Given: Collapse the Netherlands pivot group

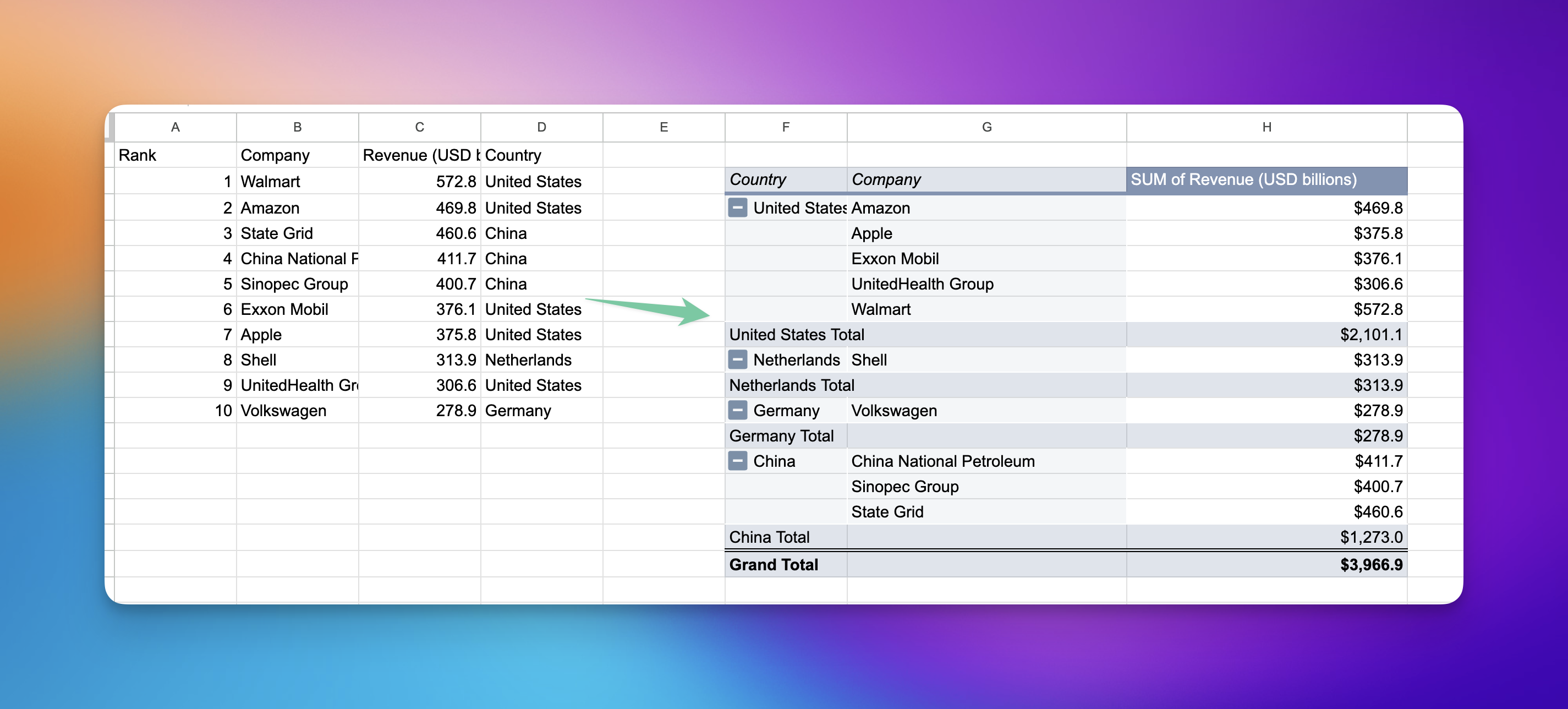Looking at the screenshot, I should click(x=737, y=359).
